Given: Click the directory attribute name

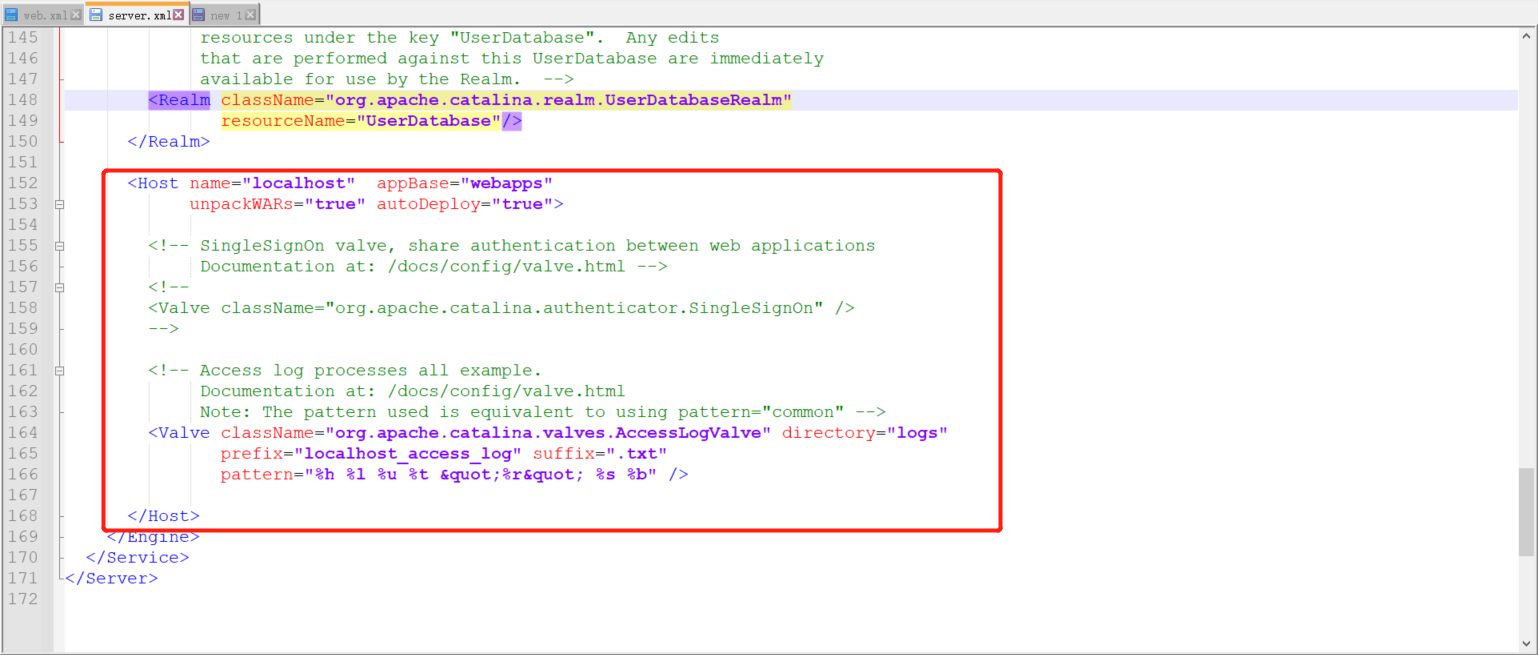Looking at the screenshot, I should (x=829, y=433).
